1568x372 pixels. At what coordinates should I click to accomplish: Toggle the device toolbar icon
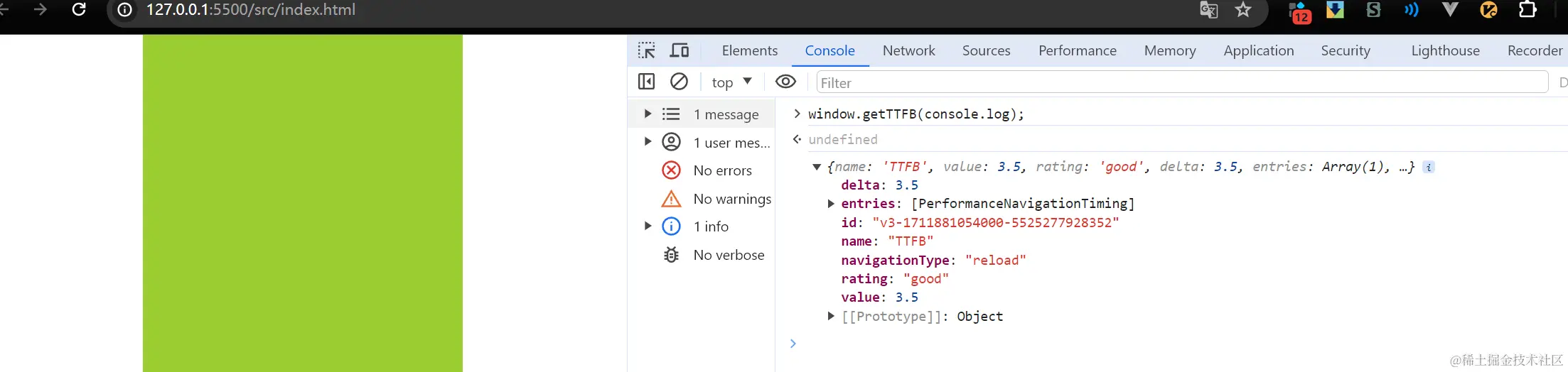coord(680,50)
